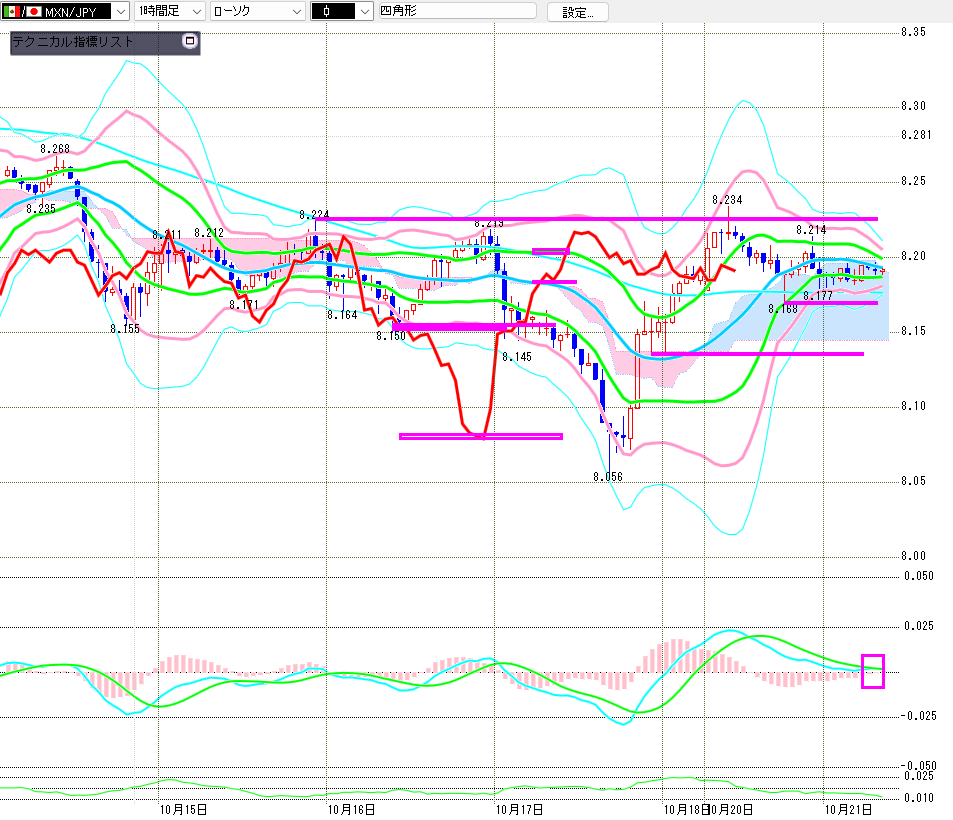
Task: Click the 10月21日 date marker on time axis
Action: pyautogui.click(x=847, y=808)
